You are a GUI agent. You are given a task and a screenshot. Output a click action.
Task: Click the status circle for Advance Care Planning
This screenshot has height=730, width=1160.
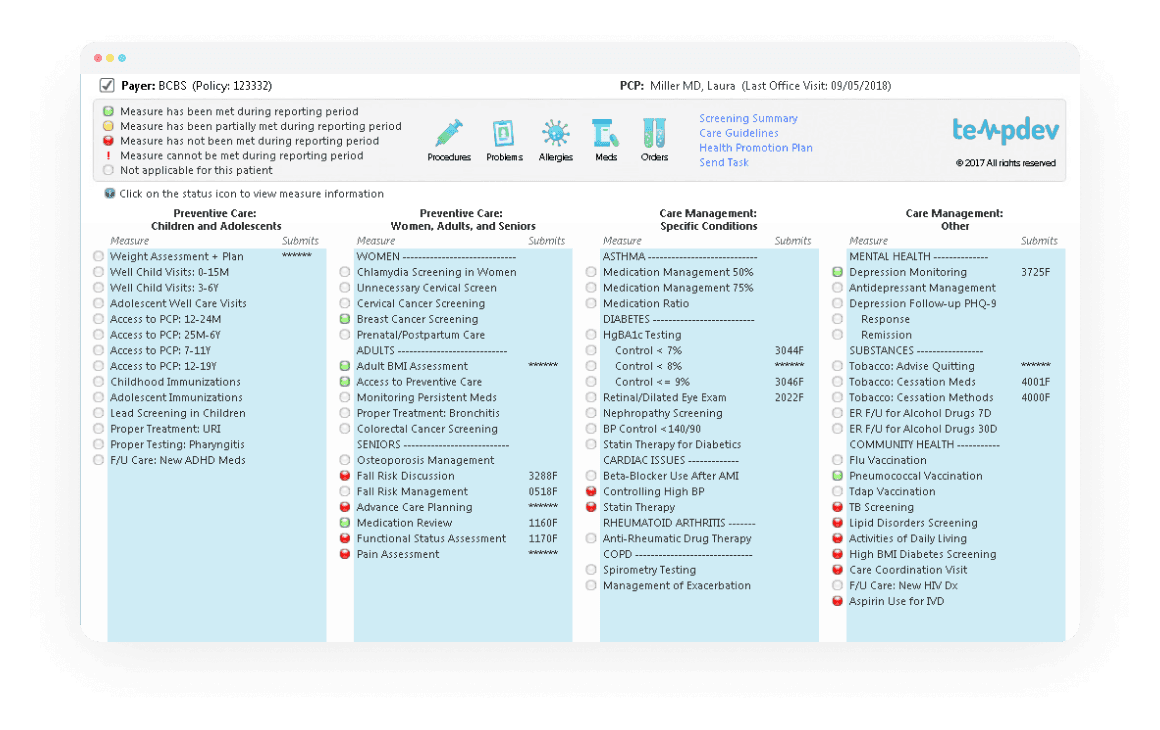click(344, 507)
